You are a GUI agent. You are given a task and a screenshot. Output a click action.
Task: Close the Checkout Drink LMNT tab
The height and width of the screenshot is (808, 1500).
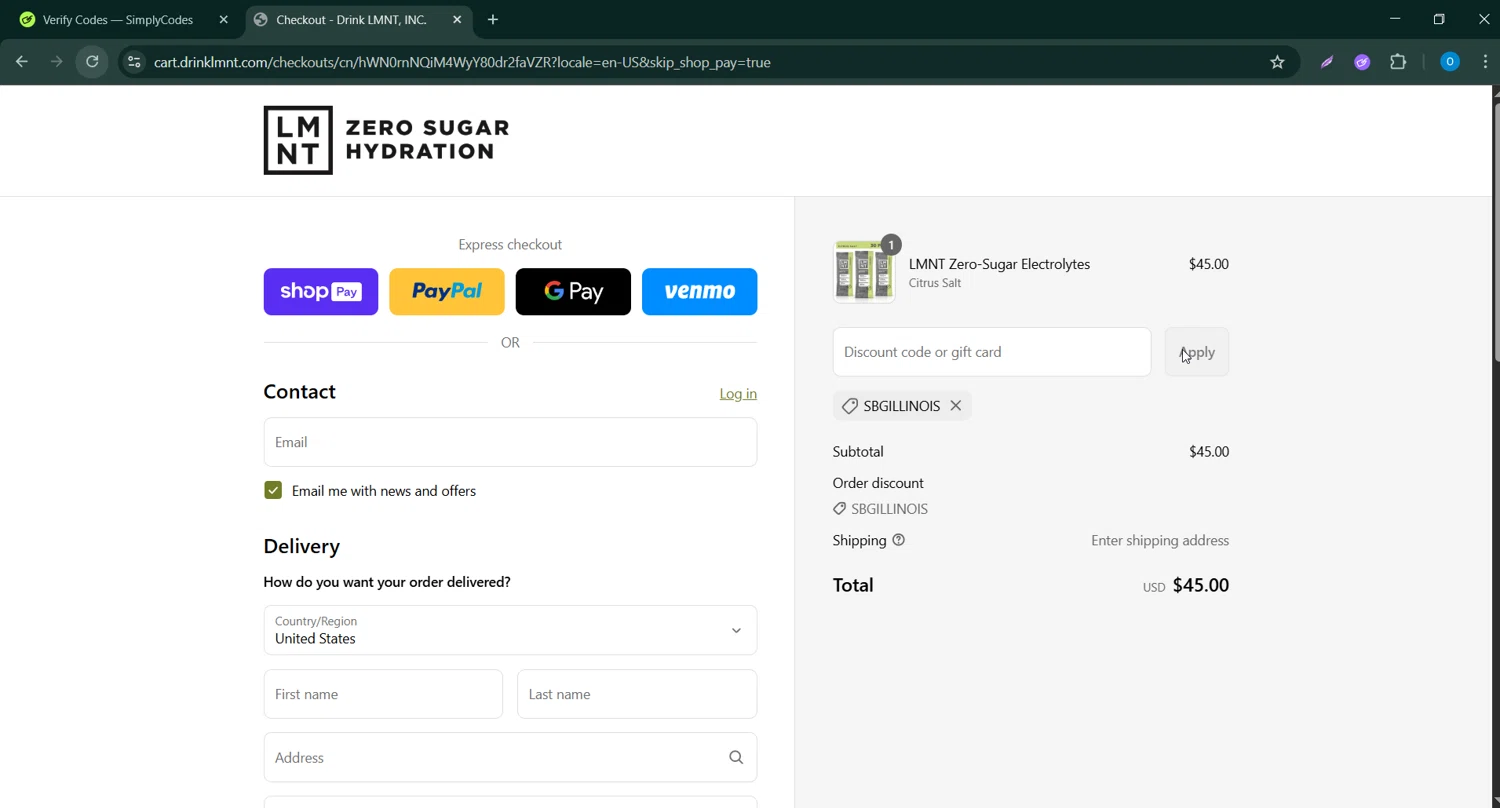(x=457, y=20)
